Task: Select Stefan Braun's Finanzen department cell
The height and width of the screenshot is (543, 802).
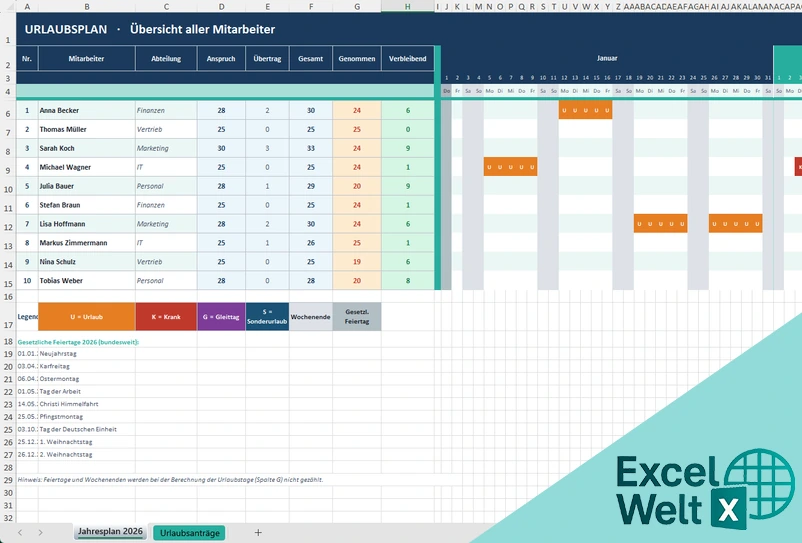Action: point(166,205)
